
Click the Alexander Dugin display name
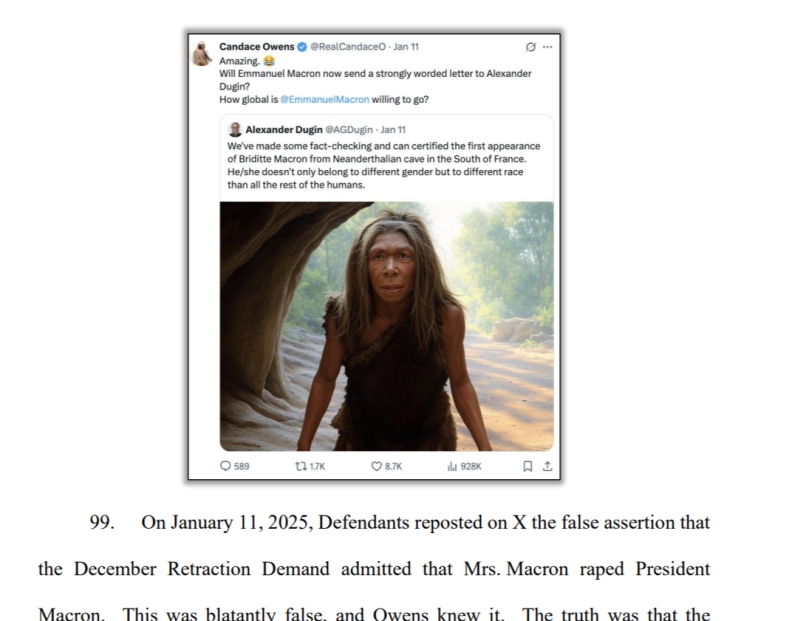point(284,130)
